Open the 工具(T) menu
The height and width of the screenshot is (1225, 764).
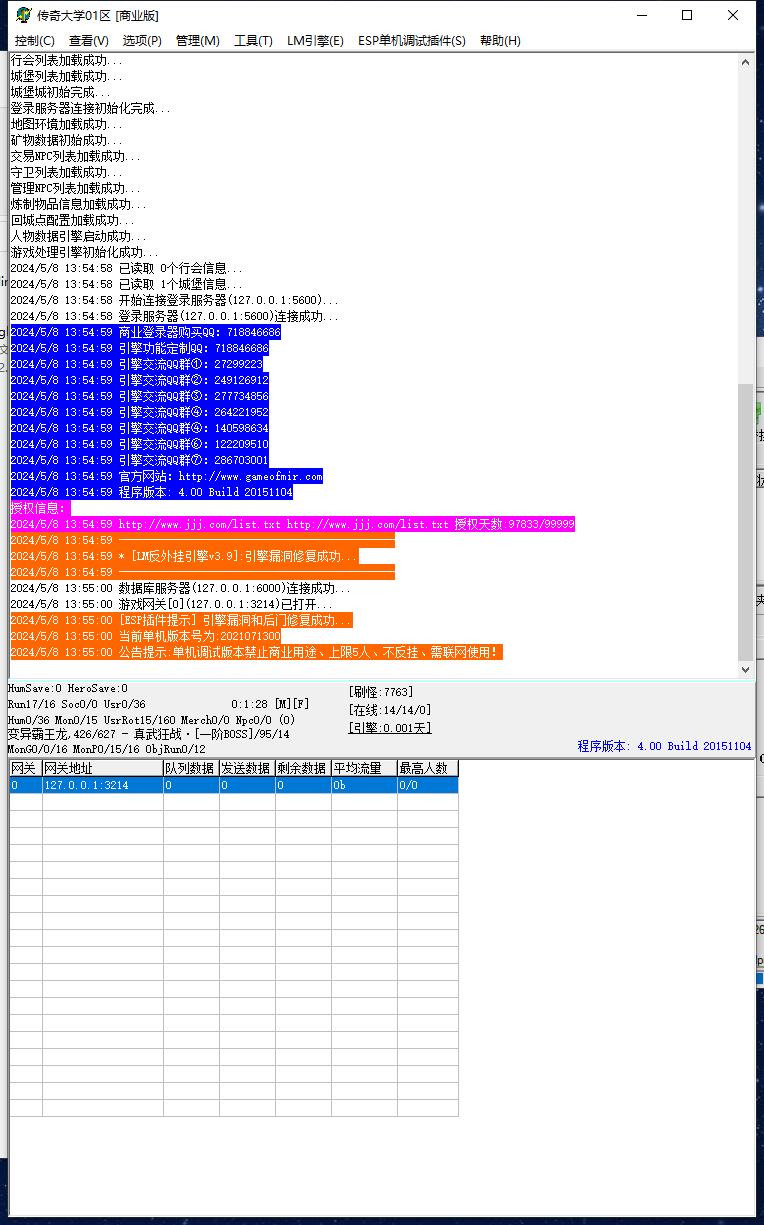tap(253, 40)
